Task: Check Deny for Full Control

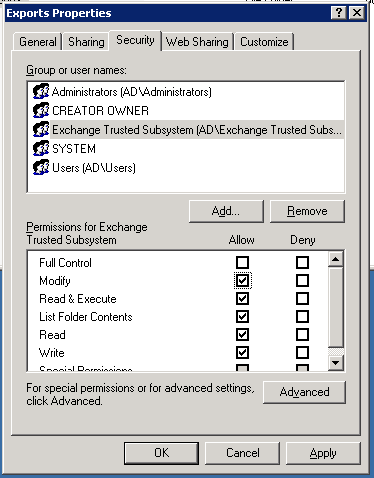Action: [302, 263]
